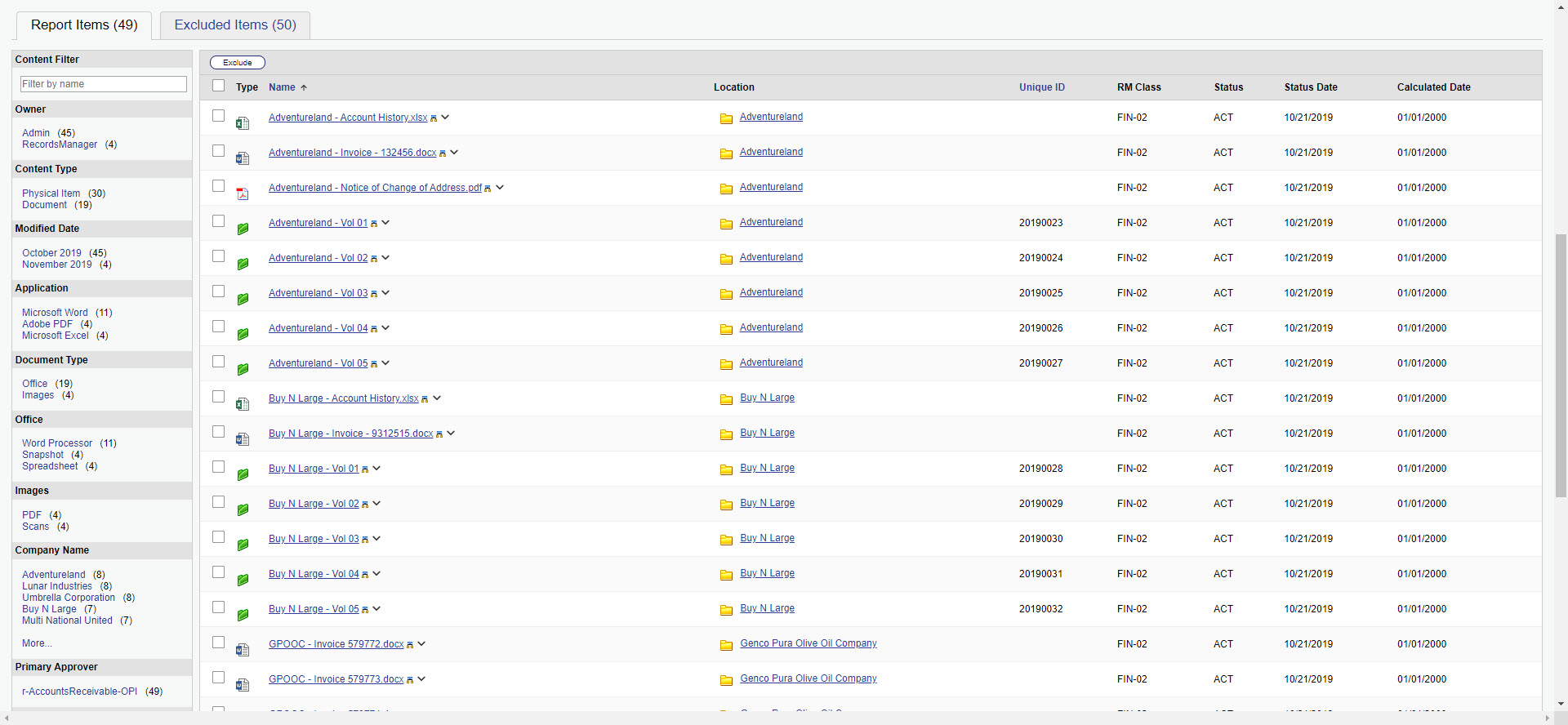Click Word icon beside Adventureland Invoice 132456
Screen dimensions: 1568x725
tap(243, 158)
